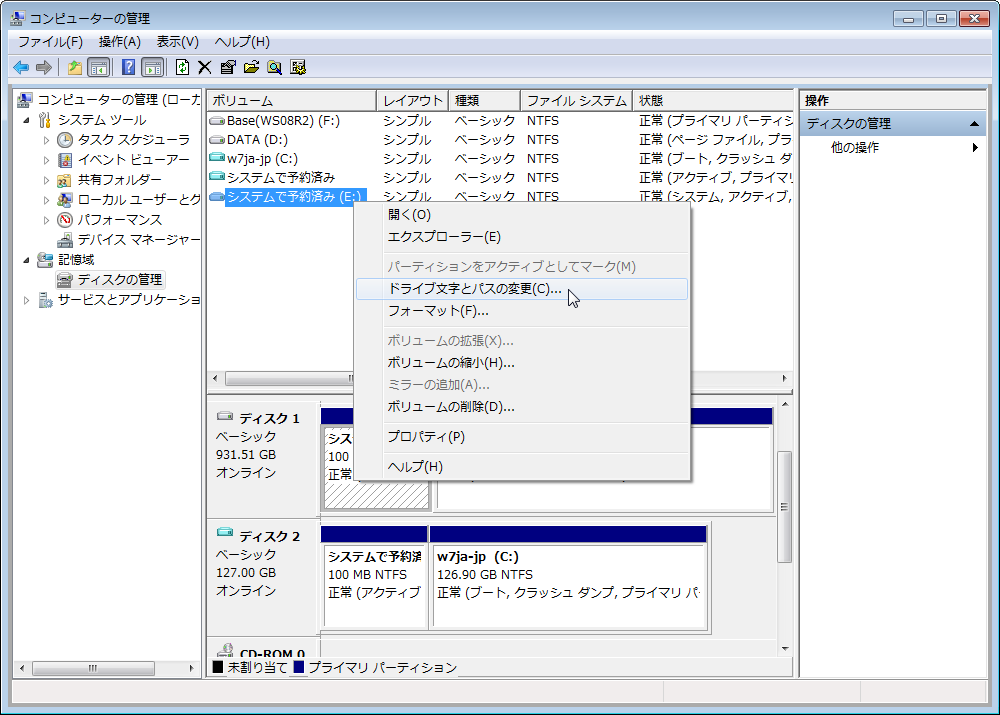This screenshot has height=715, width=1000.
Task: Click the green Refresh toolbar icon
Action: point(182,68)
